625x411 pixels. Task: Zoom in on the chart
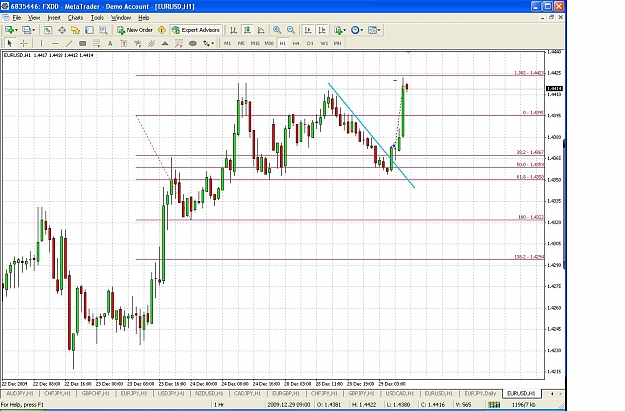[x=277, y=30]
